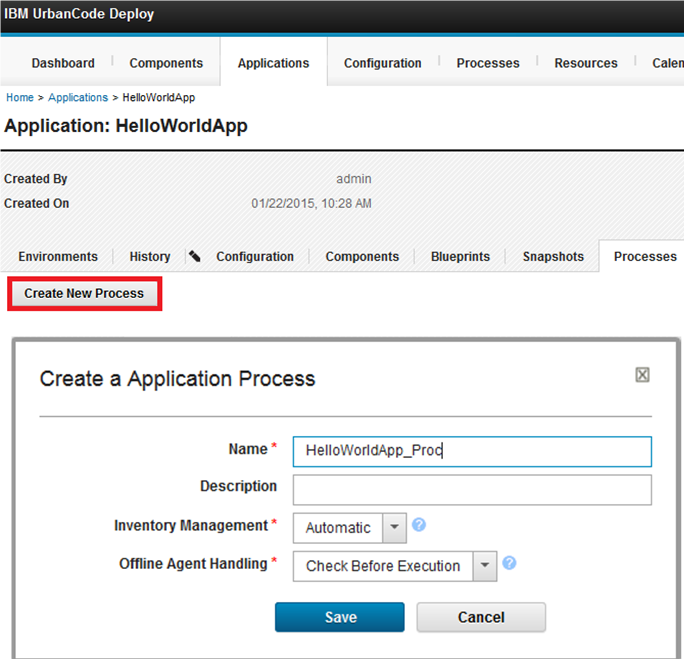Expand Offline Agent Handling dropdown arrow
Viewport: 684px width, 659px height.
click(485, 566)
